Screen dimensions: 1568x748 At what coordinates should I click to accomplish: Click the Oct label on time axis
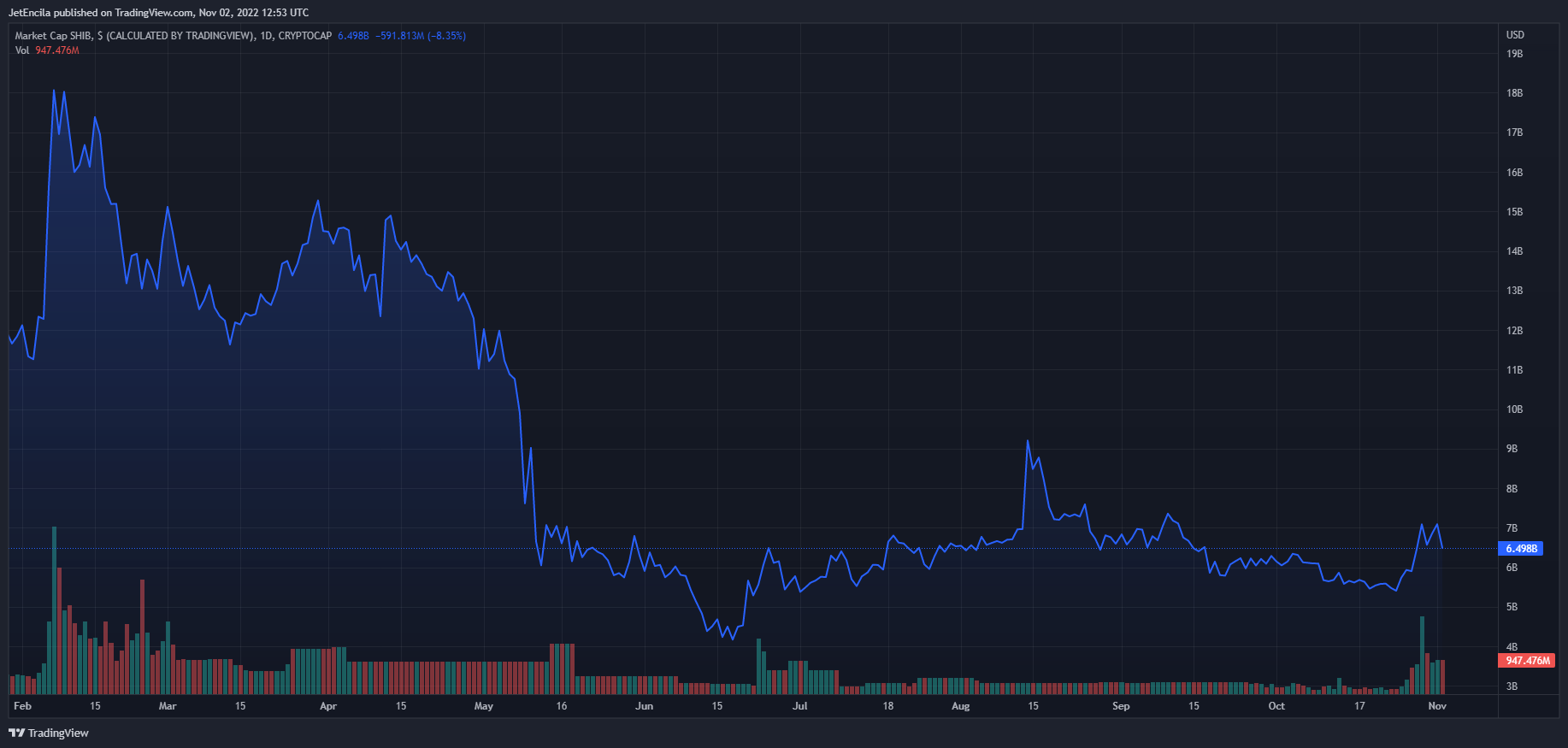1276,706
